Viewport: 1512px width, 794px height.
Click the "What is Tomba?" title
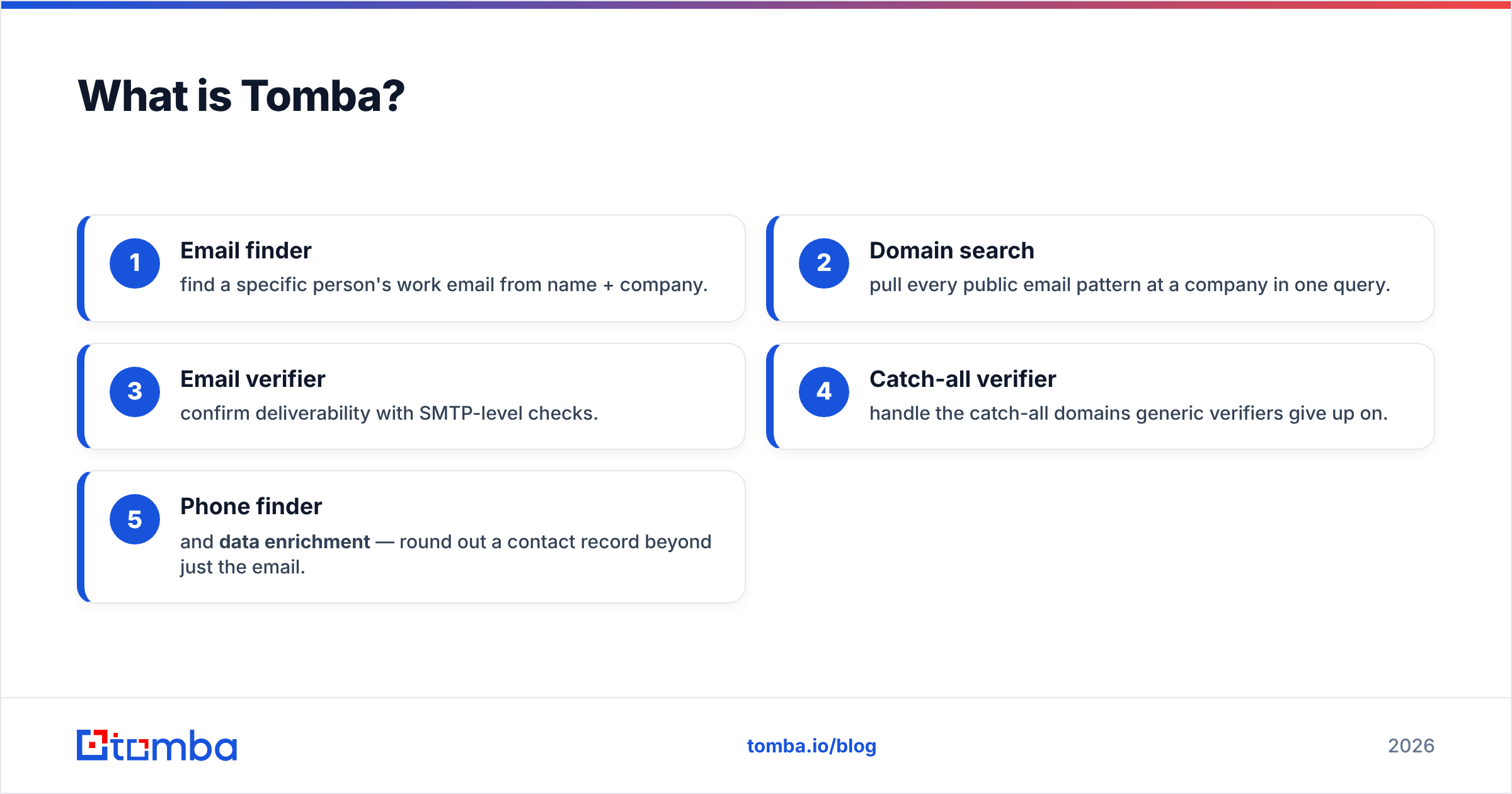click(241, 96)
